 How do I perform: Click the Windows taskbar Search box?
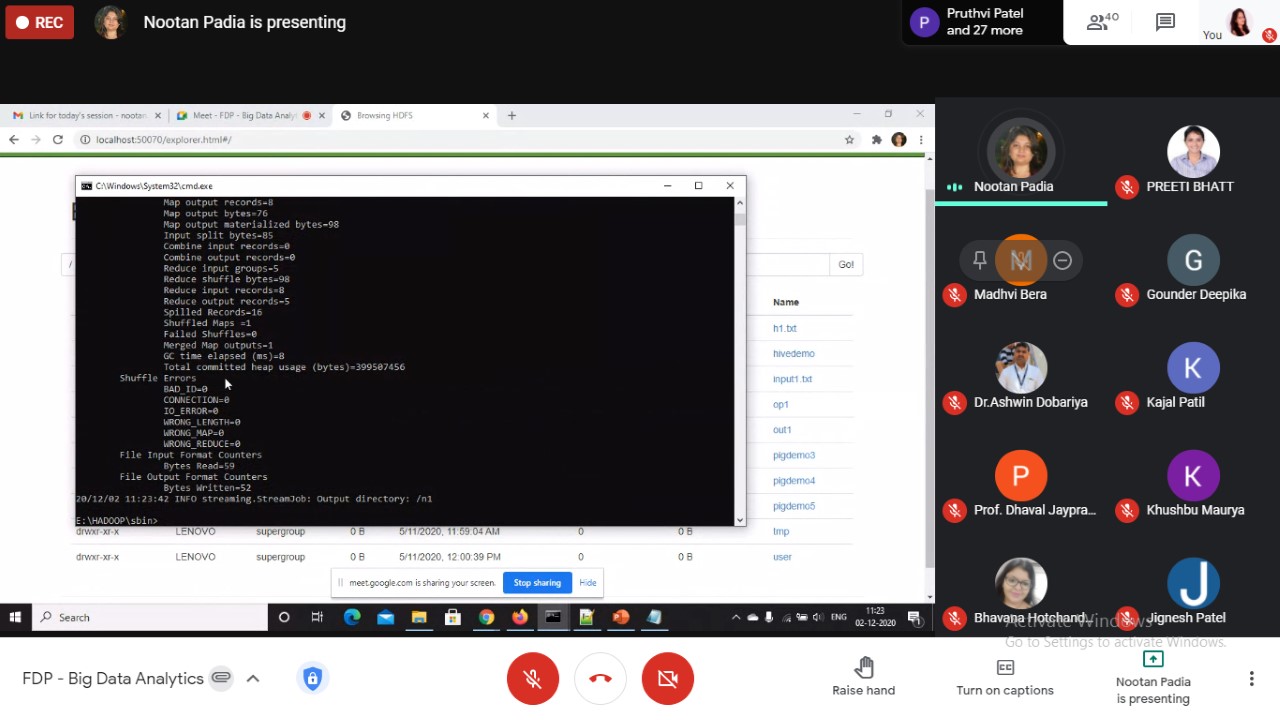(150, 618)
